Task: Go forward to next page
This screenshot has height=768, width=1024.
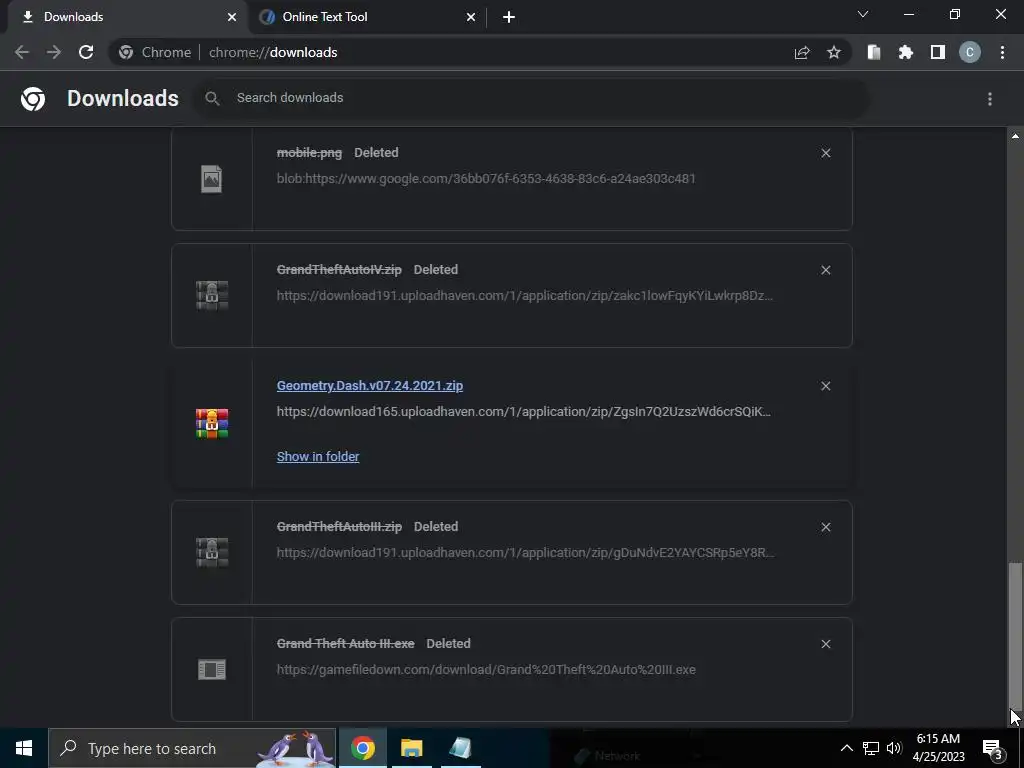Action: pyautogui.click(x=54, y=52)
